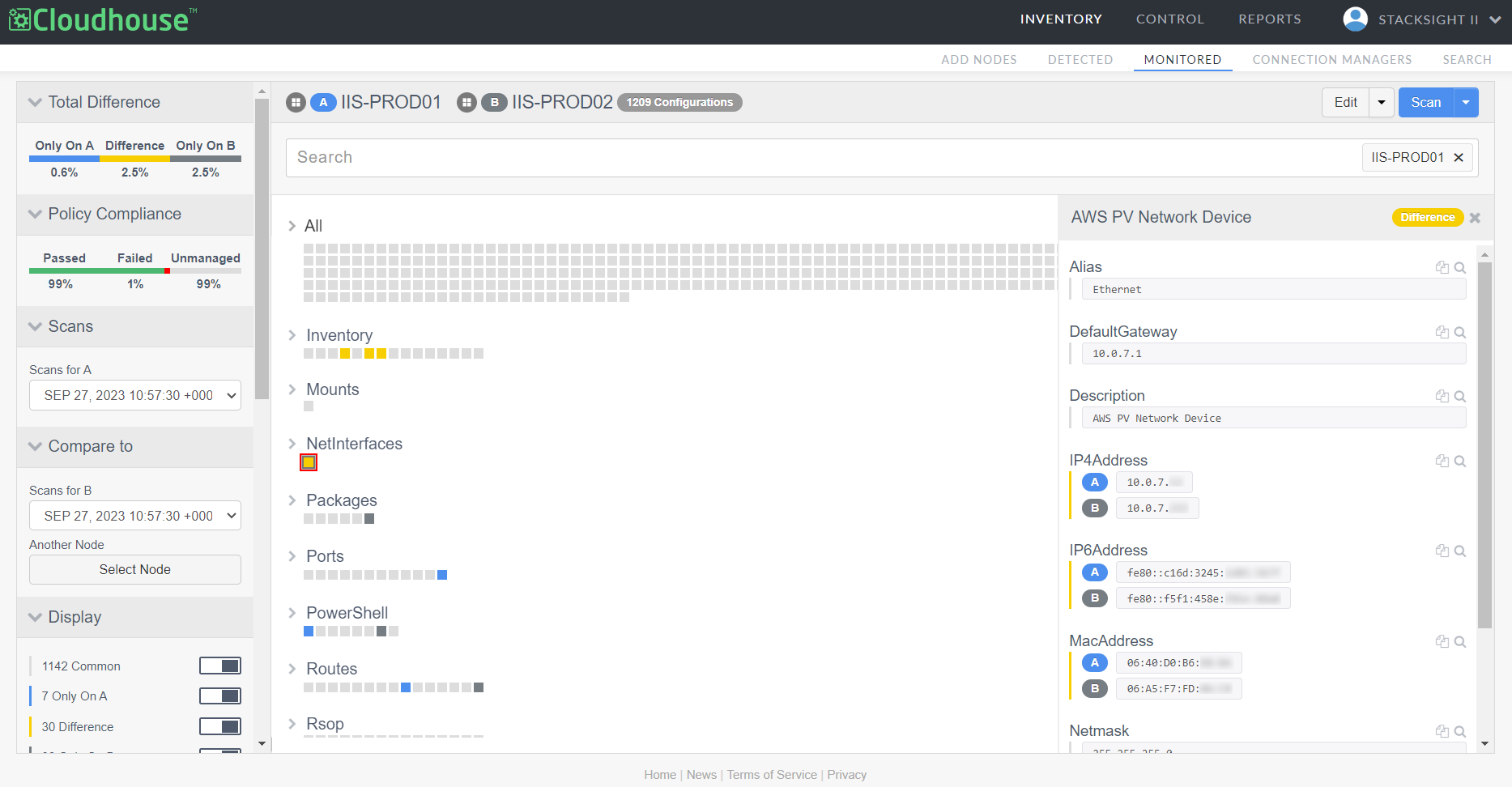Viewport: 1512px width, 787px height.
Task: Toggle the 1142 Common display switch
Action: [x=220, y=666]
